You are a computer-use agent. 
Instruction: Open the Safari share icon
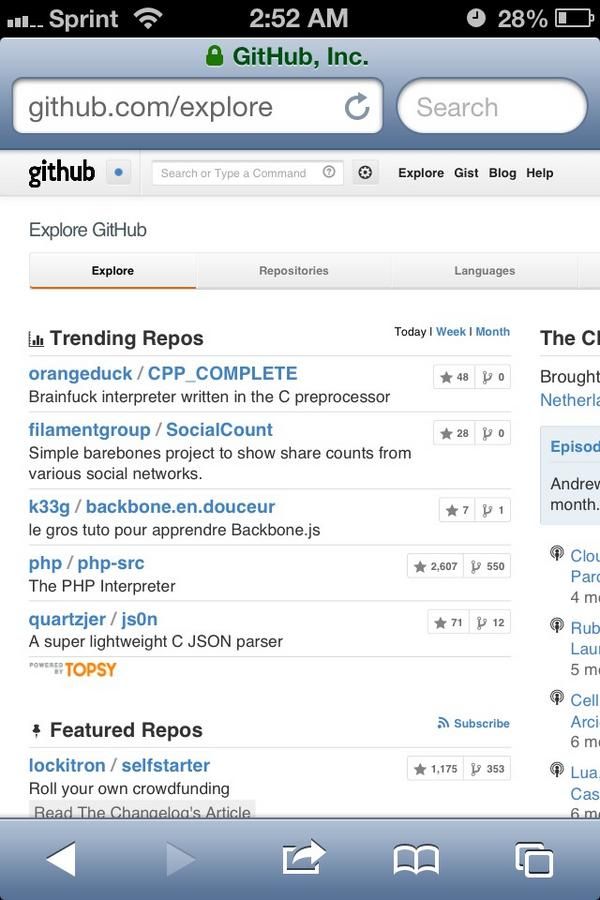(x=304, y=858)
